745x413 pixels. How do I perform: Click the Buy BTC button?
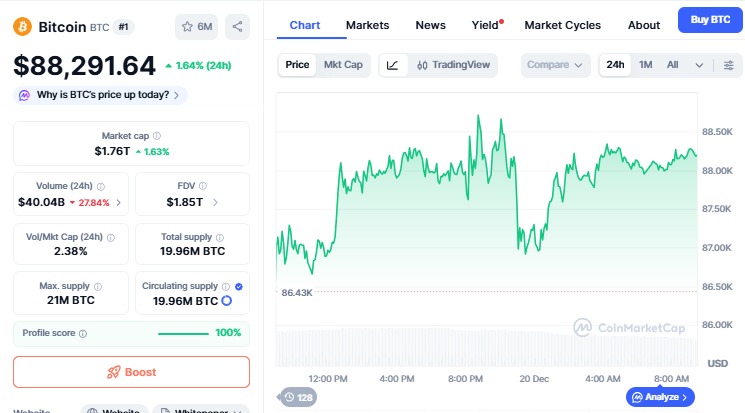point(707,20)
